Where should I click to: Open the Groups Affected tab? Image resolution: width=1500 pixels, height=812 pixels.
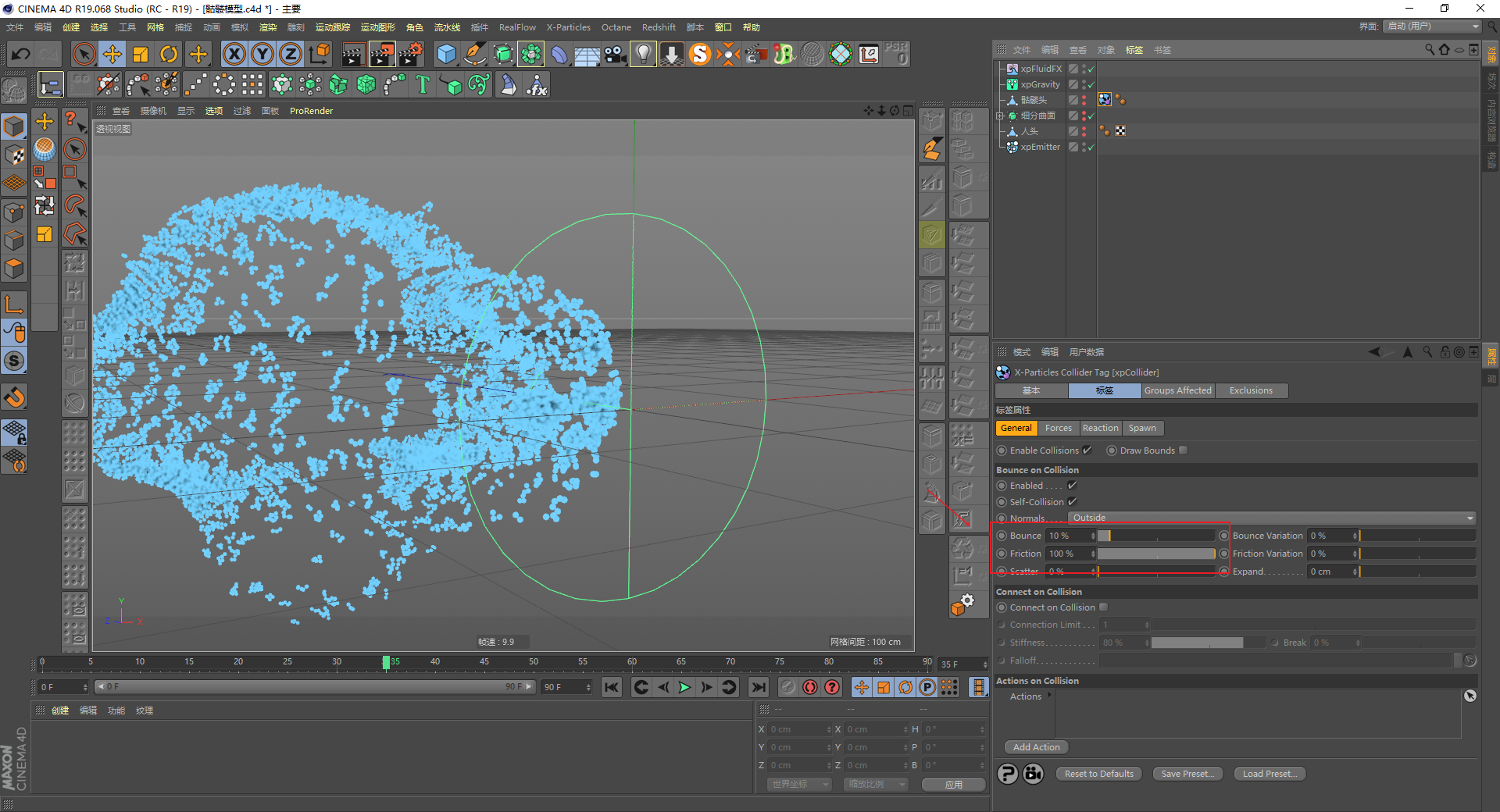[x=1177, y=390]
